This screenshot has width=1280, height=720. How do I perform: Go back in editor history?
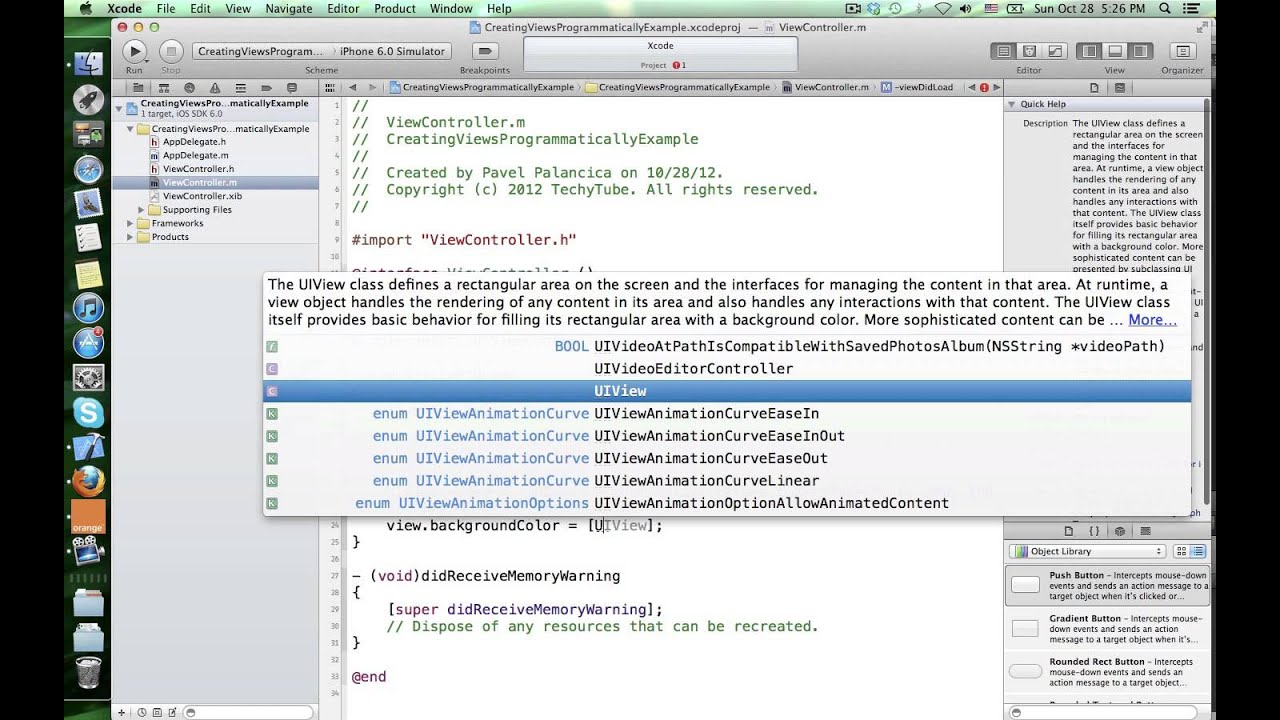(351, 88)
